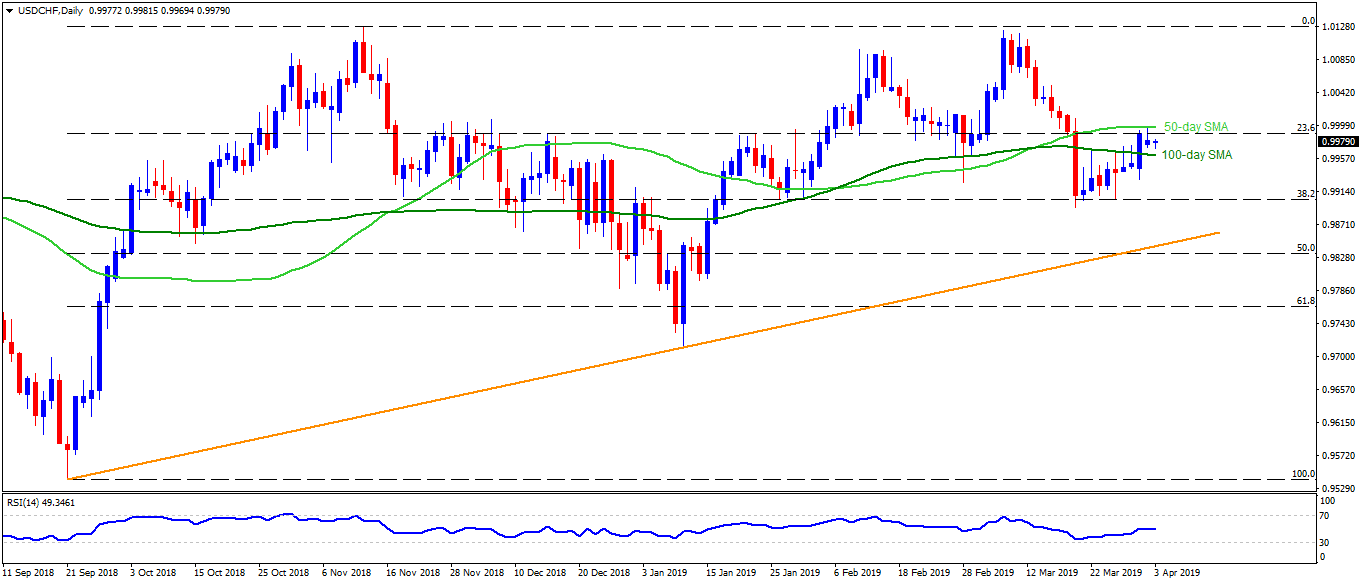Click the 100.0 Fibonacci level label
This screenshot has width=1362, height=584.
(1301, 473)
